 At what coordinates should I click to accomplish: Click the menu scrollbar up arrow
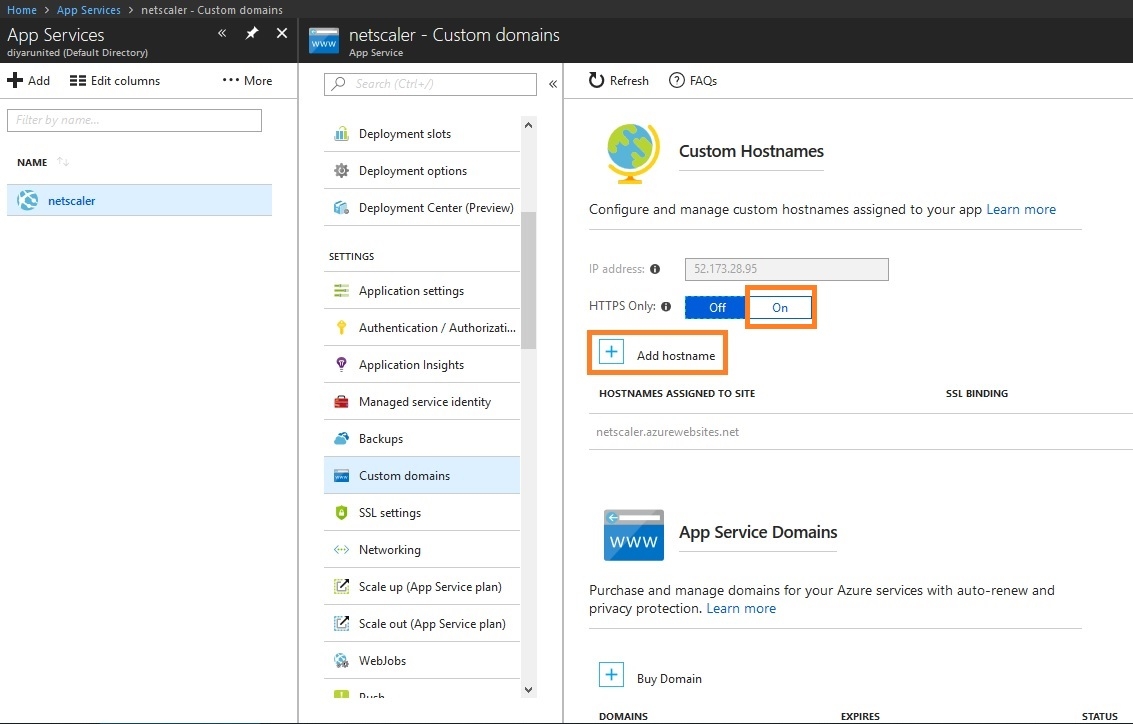pos(528,125)
